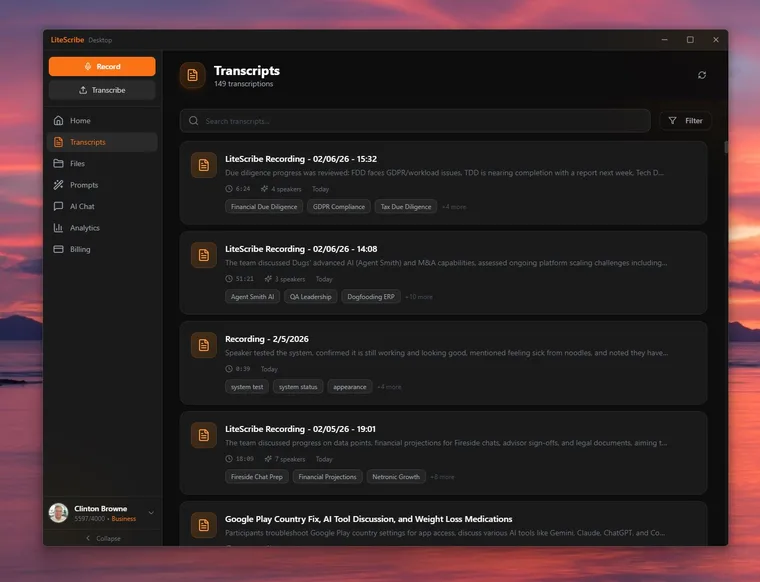This screenshot has width=760, height=582.
Task: Select the QA Leadership tag
Action: (x=311, y=297)
